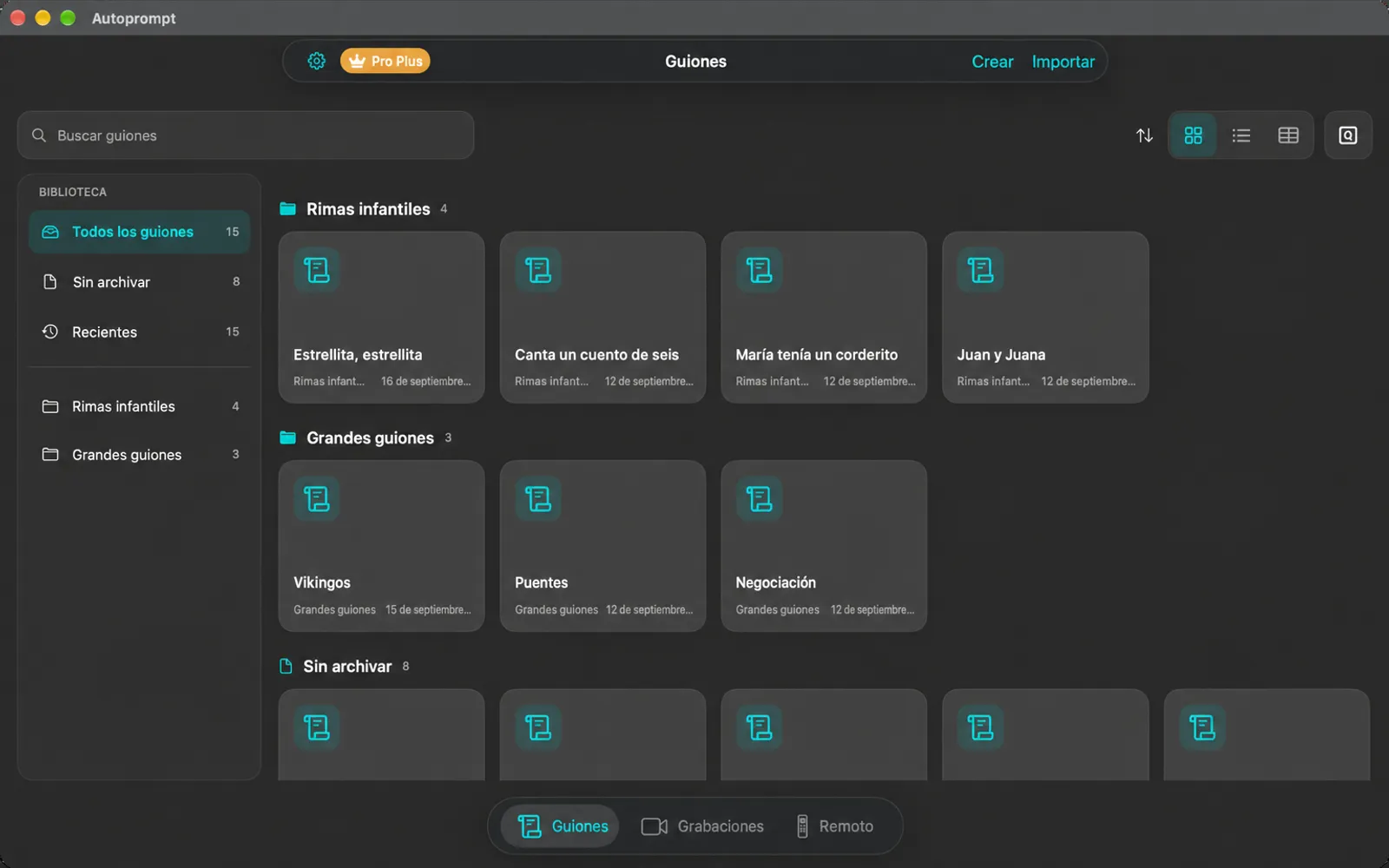This screenshot has width=1389, height=868.
Task: Click the count 15 beside Recientes
Action: (233, 332)
